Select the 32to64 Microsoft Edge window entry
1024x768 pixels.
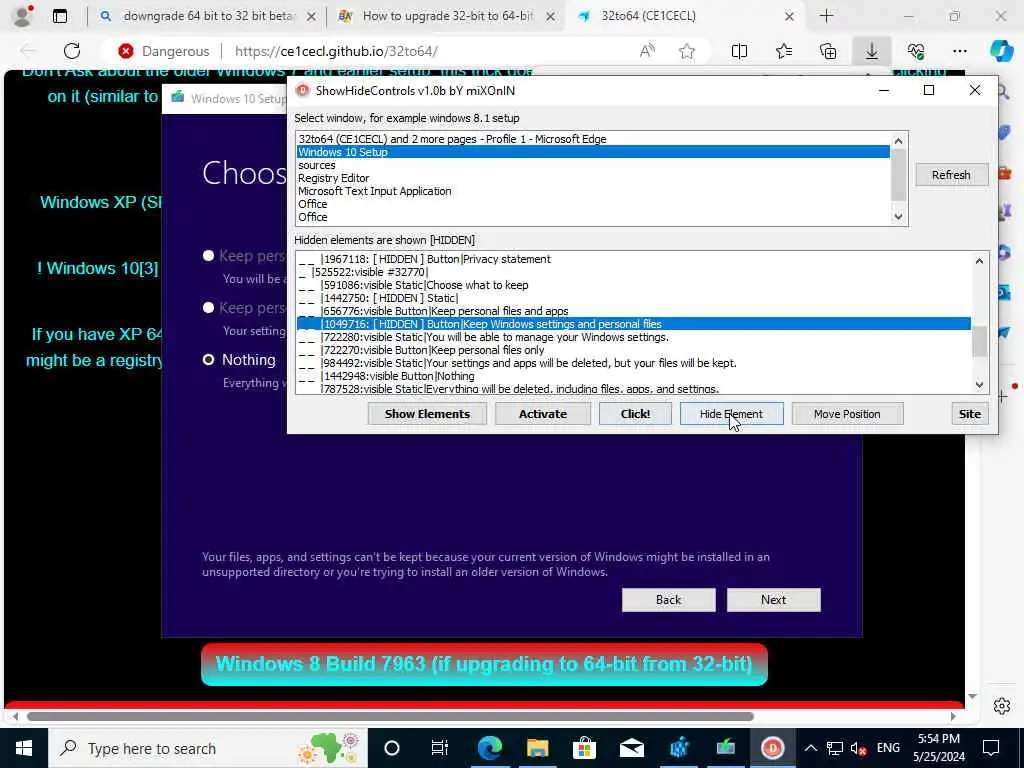[593, 139]
